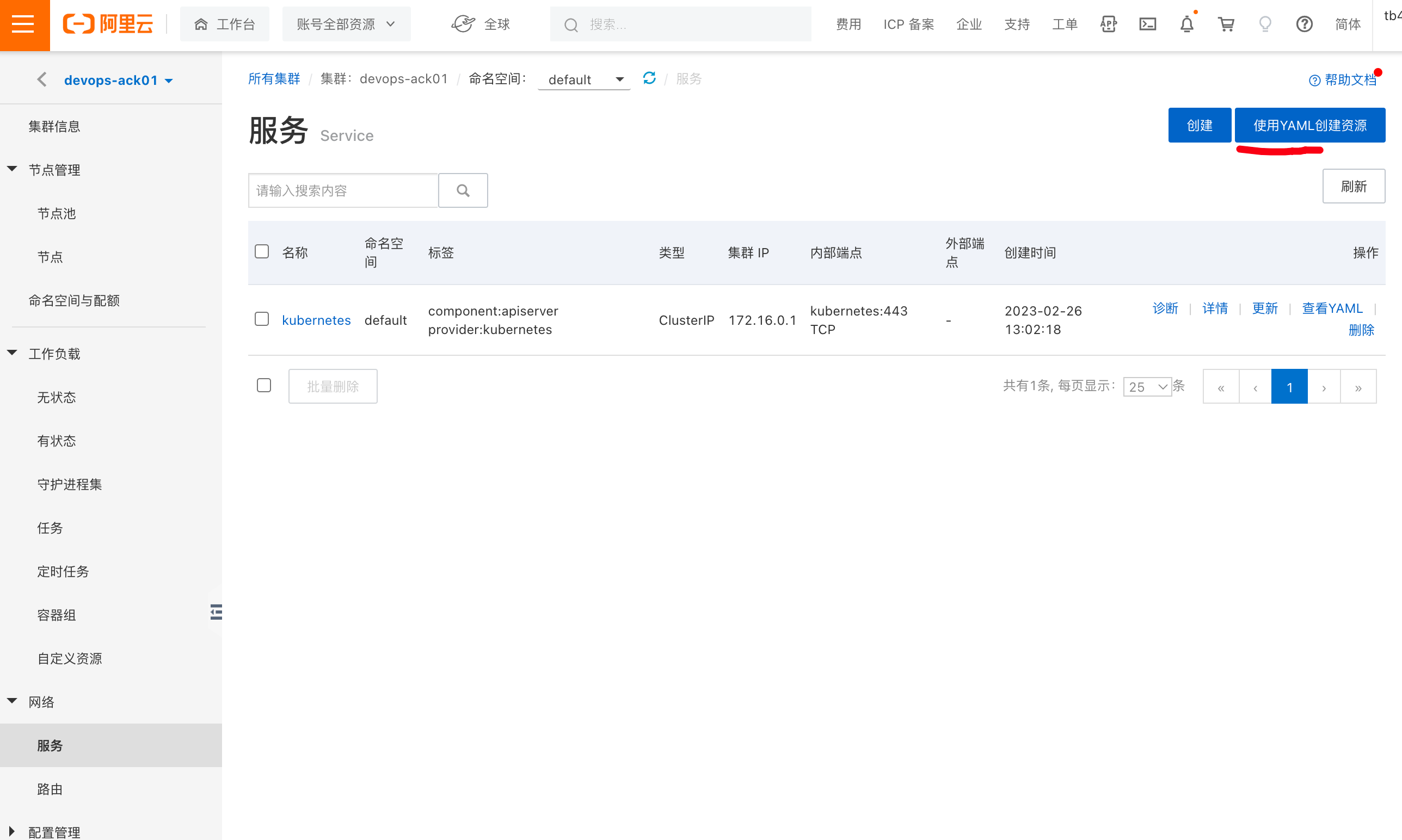Open 路由 in the sidebar menu
This screenshot has height=840, width=1402.
50,789
